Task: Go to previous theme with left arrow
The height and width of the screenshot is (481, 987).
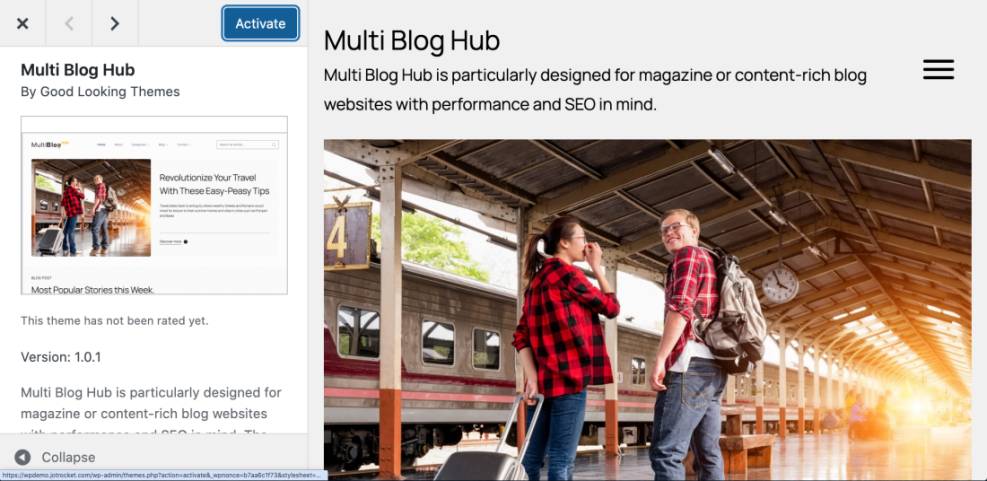Action: [69, 23]
